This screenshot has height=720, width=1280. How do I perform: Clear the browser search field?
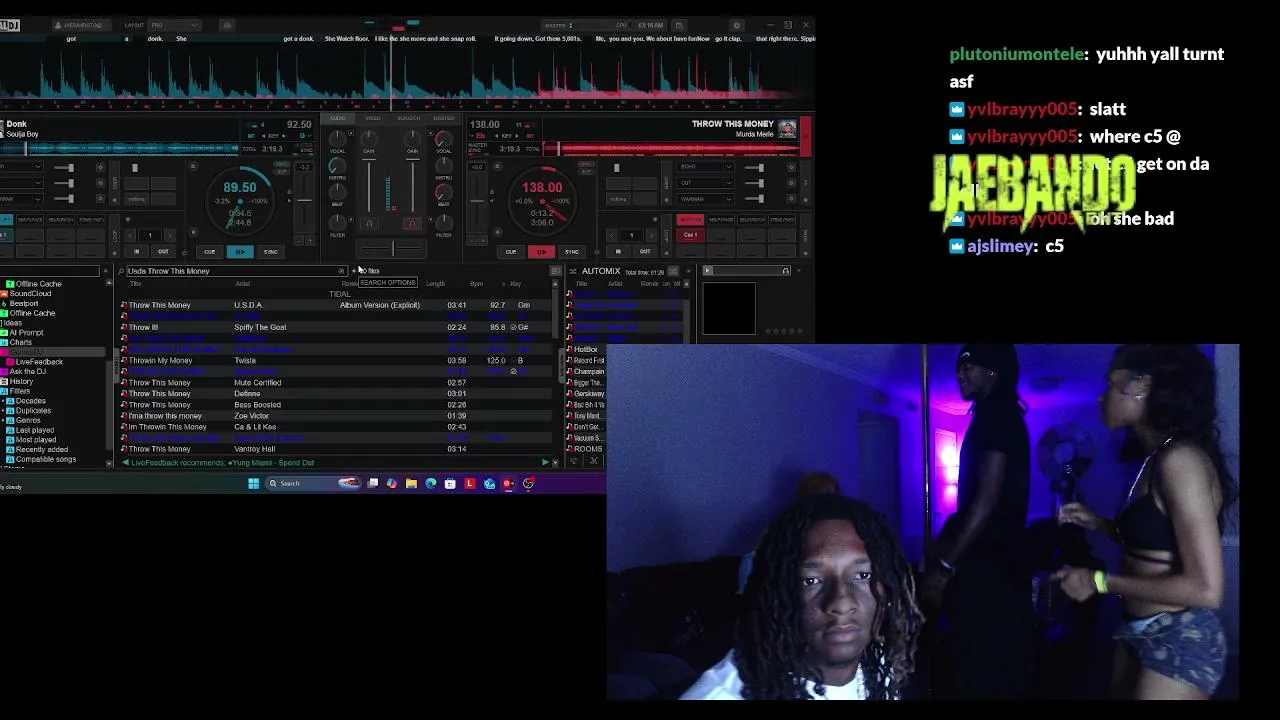pyautogui.click(x=341, y=271)
